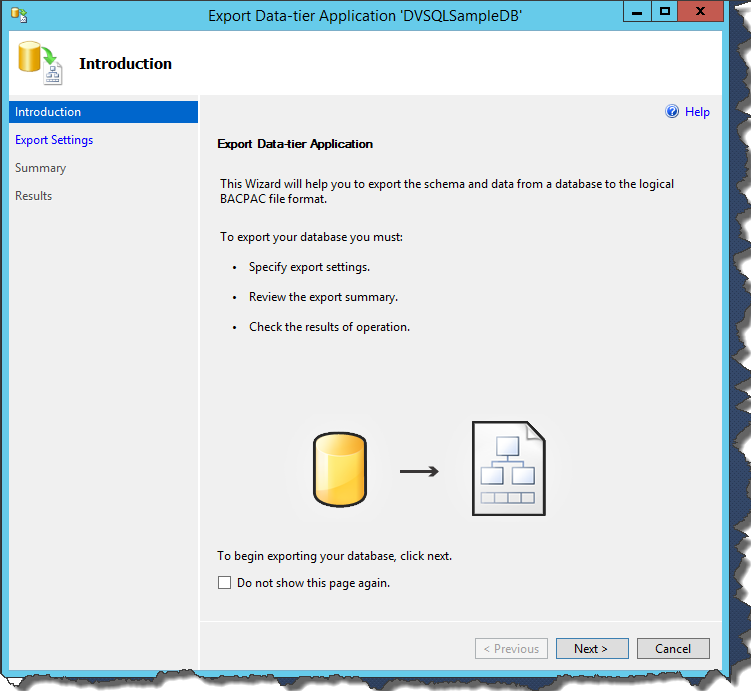Maximize the Export Data-tier Application window

(x=664, y=11)
